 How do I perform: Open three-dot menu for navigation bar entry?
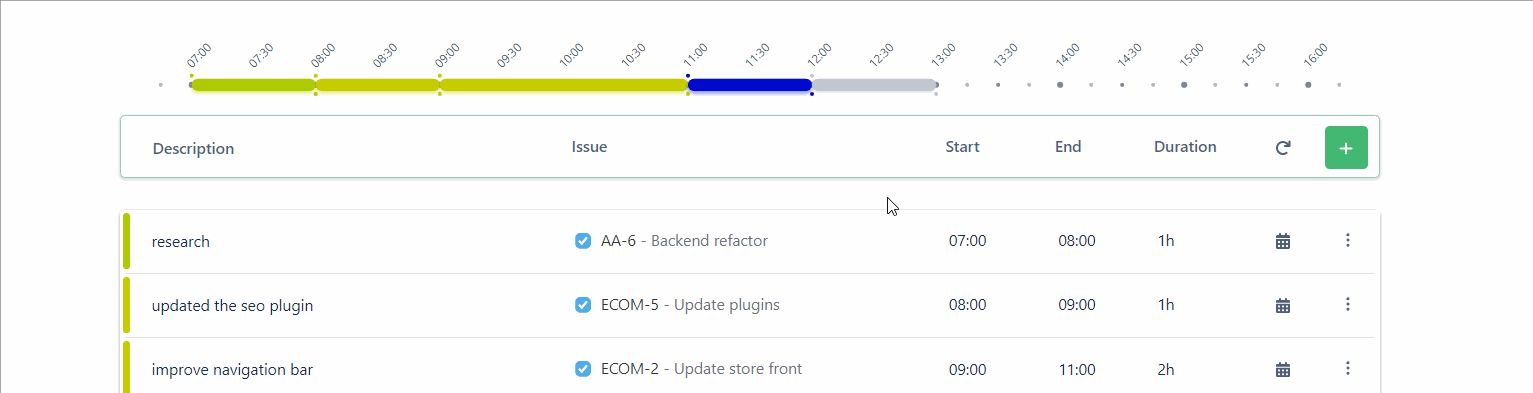point(1348,368)
